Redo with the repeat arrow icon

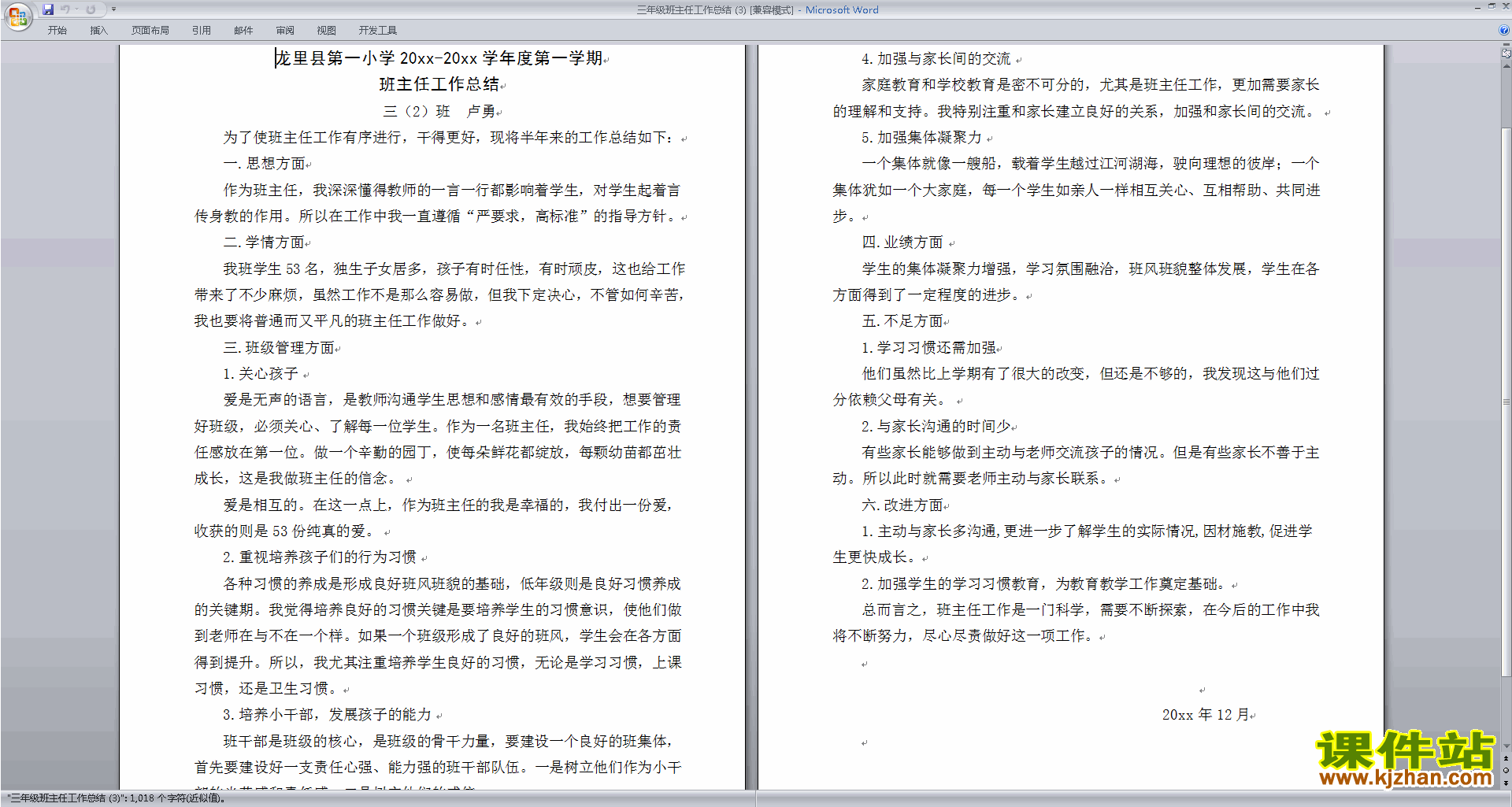91,9
